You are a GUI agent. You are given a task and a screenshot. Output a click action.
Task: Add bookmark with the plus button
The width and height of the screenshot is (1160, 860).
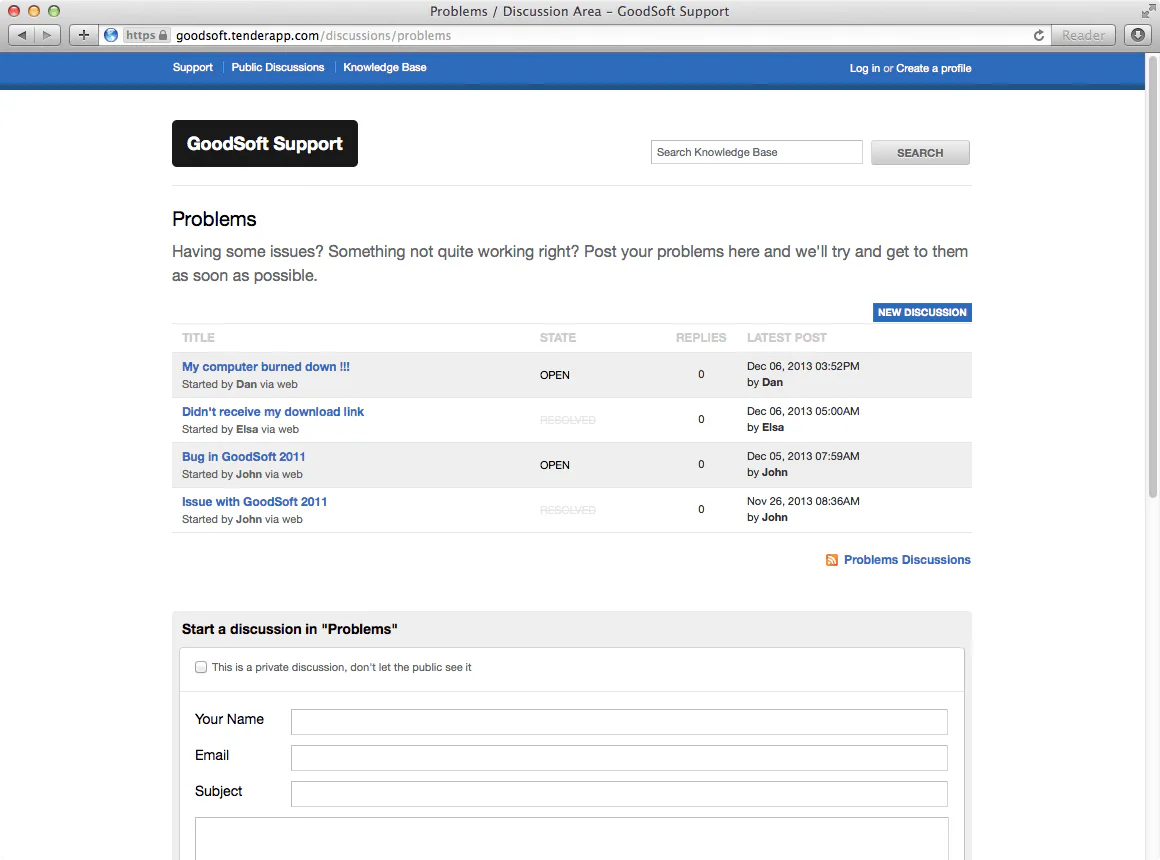84,35
